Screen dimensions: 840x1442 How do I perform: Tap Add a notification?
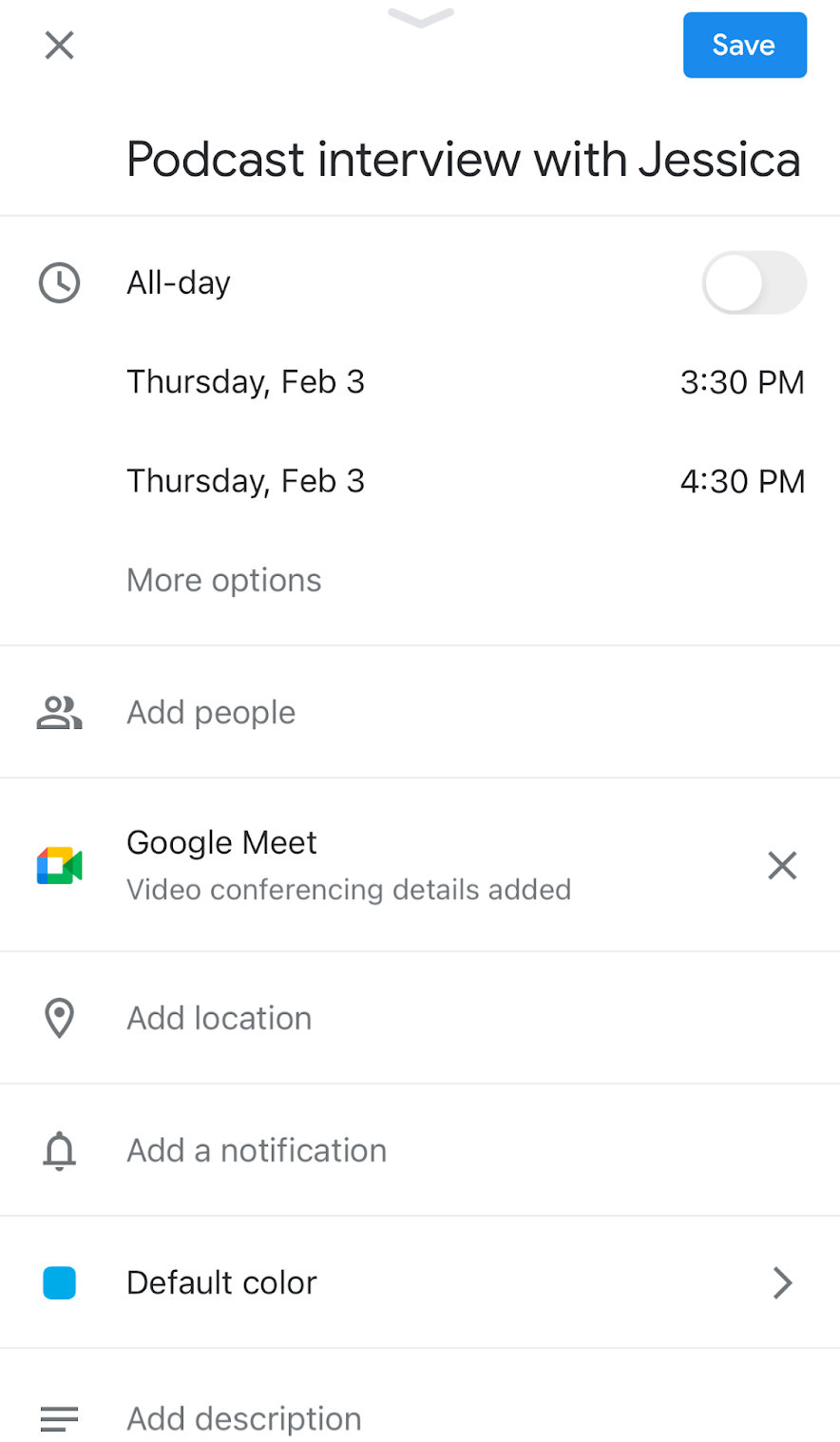click(x=257, y=1150)
